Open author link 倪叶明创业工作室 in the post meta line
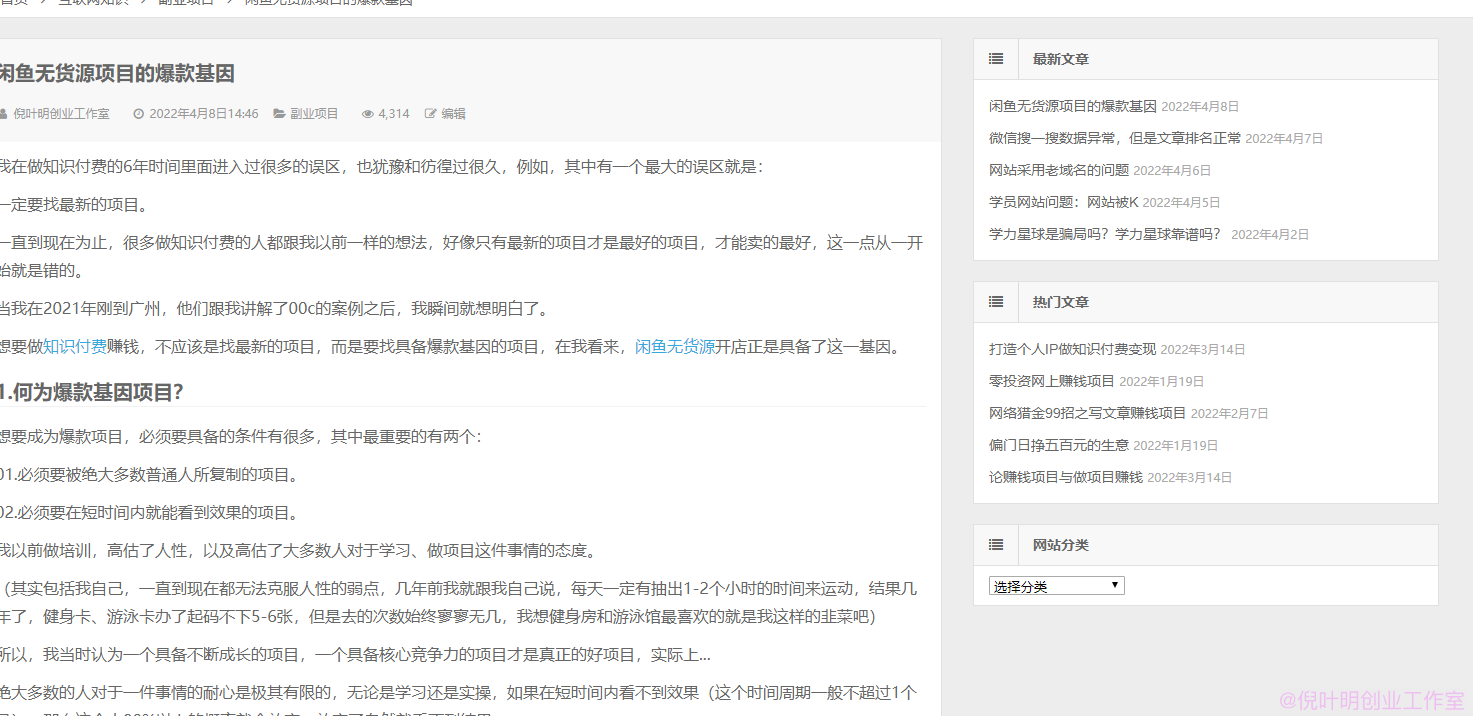Image resolution: width=1473 pixels, height=716 pixels. [61, 114]
